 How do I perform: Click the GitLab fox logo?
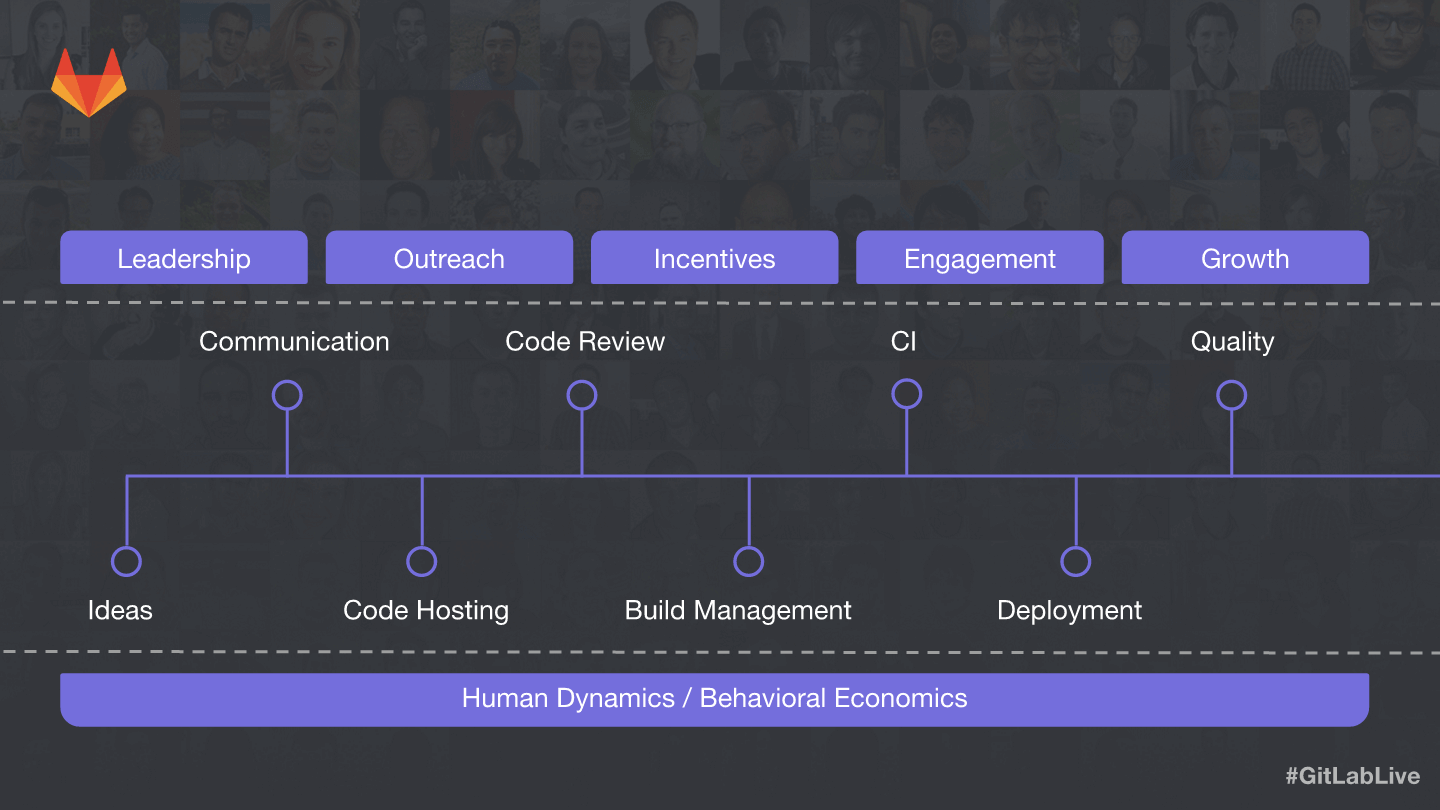point(89,83)
